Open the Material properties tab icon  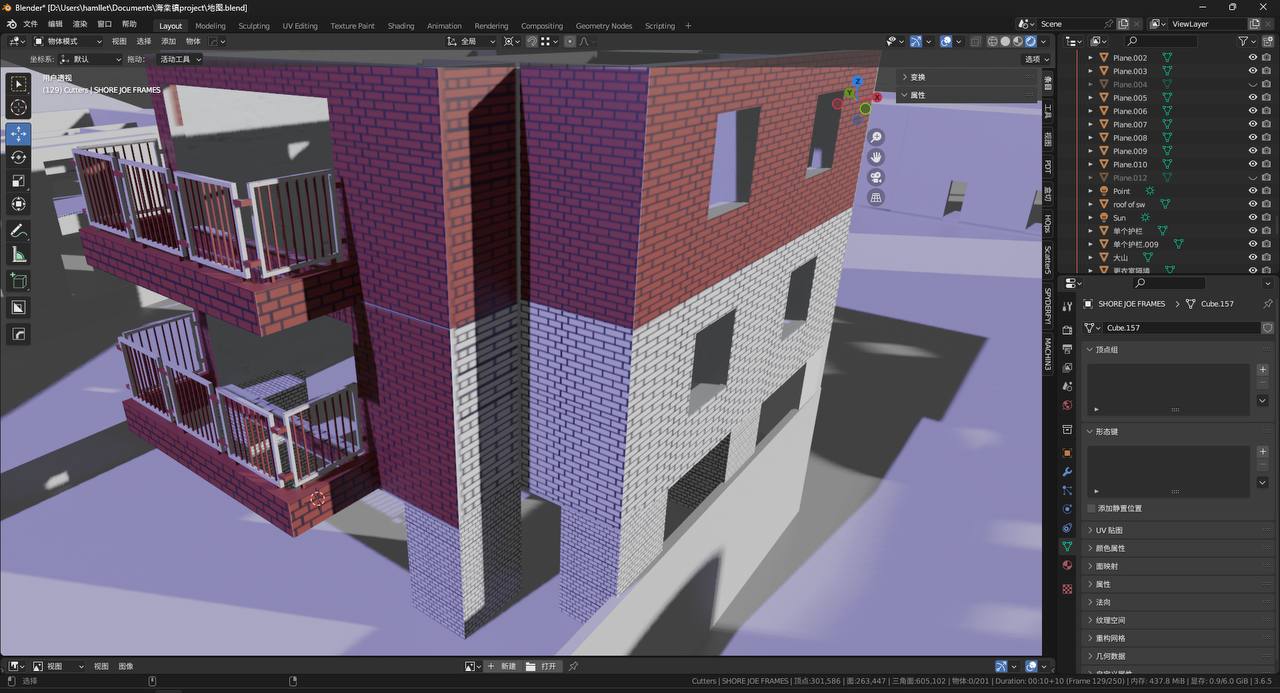coord(1067,566)
